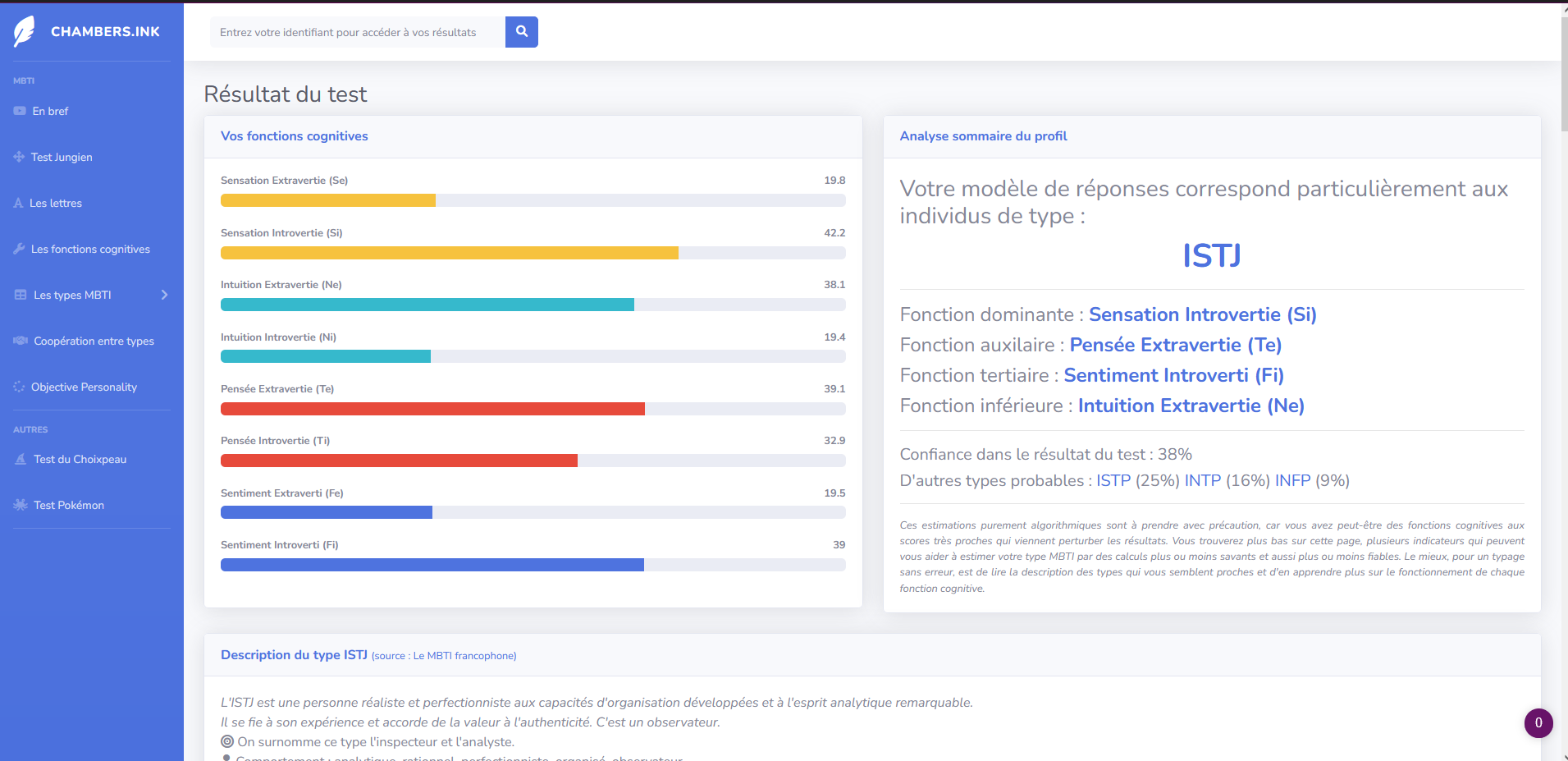
Task: Click the En bref sidebar icon
Action: point(20,111)
